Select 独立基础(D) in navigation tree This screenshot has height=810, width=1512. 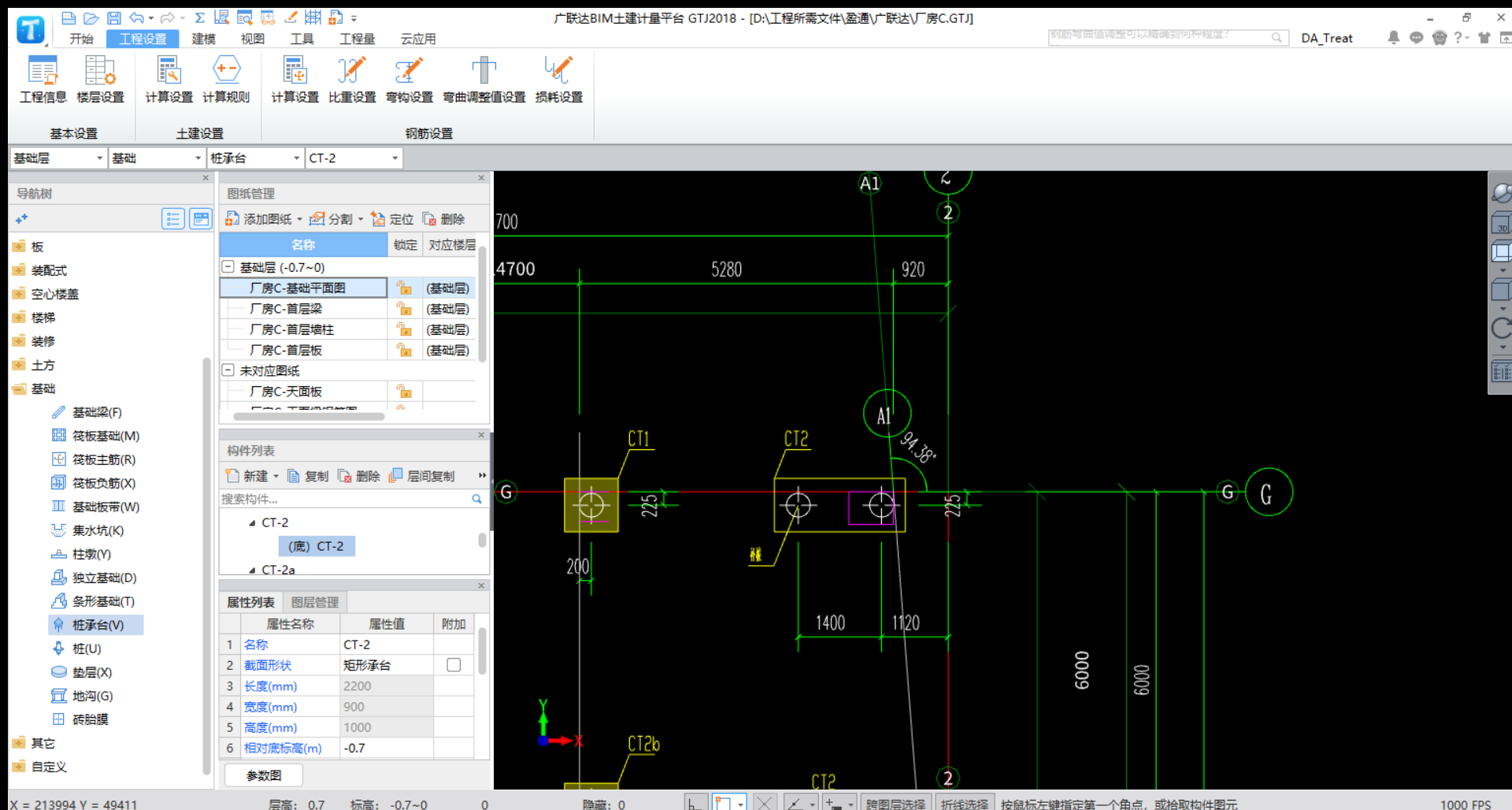94,578
